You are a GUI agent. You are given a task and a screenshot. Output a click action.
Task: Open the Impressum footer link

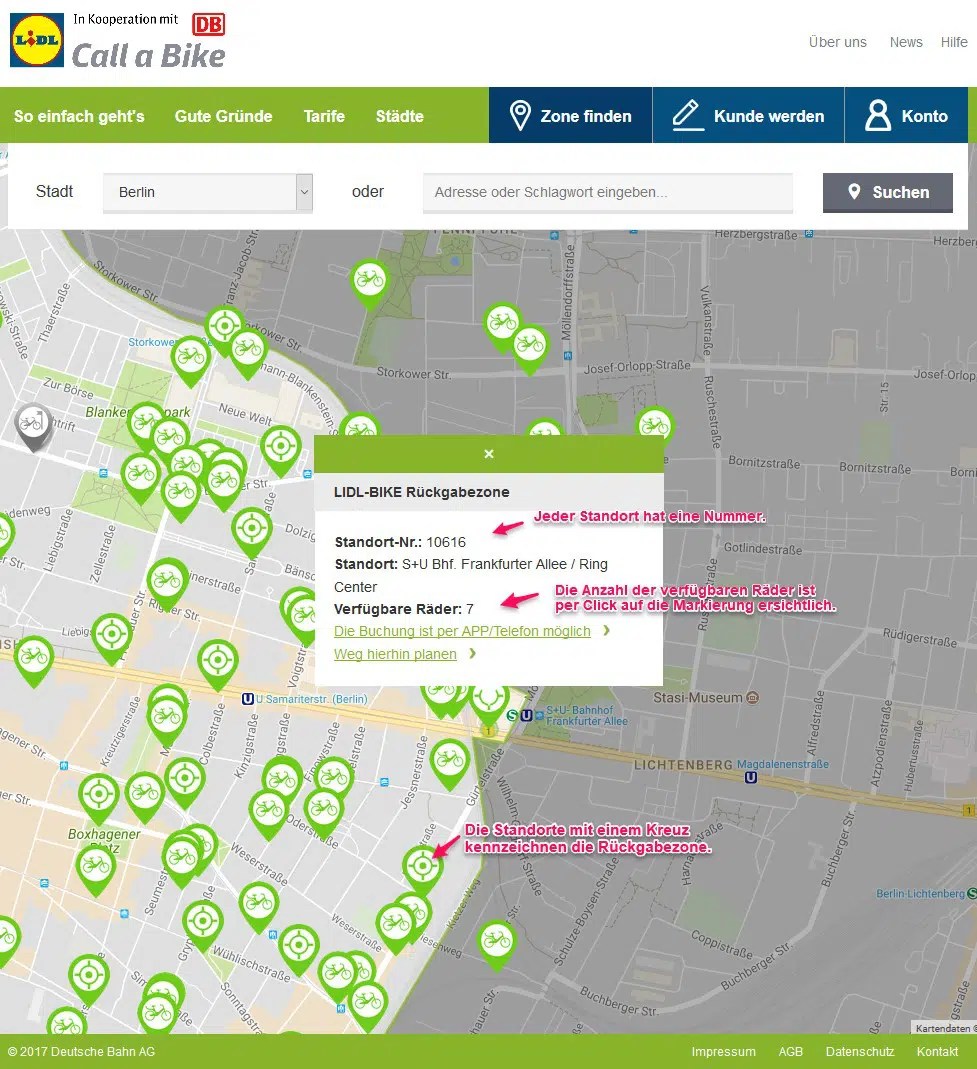pos(723,1051)
